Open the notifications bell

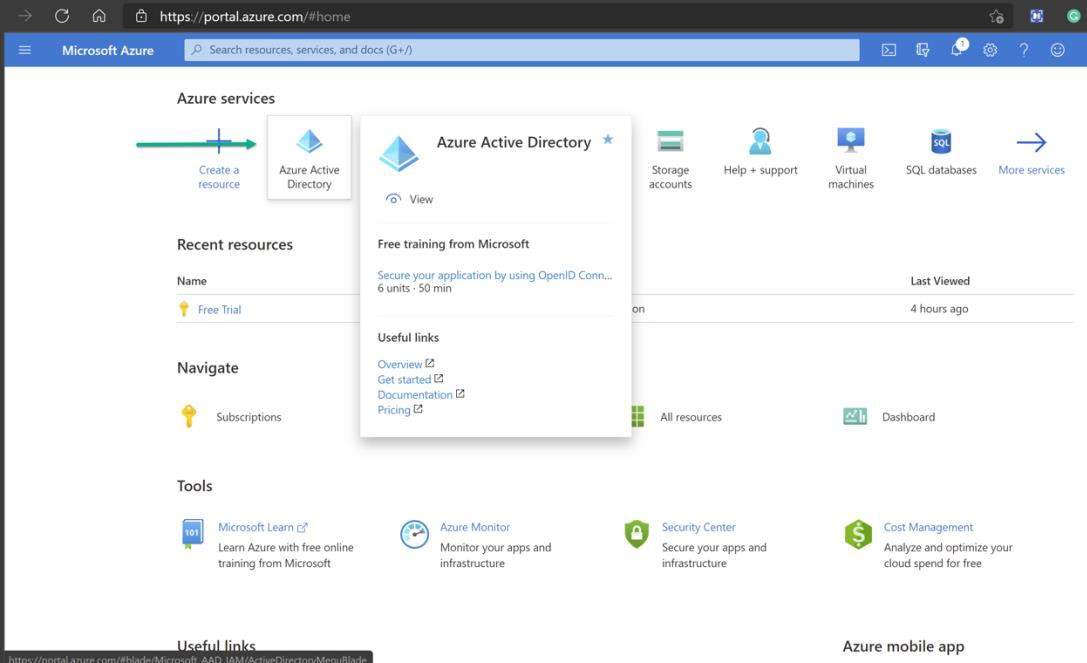click(957, 49)
